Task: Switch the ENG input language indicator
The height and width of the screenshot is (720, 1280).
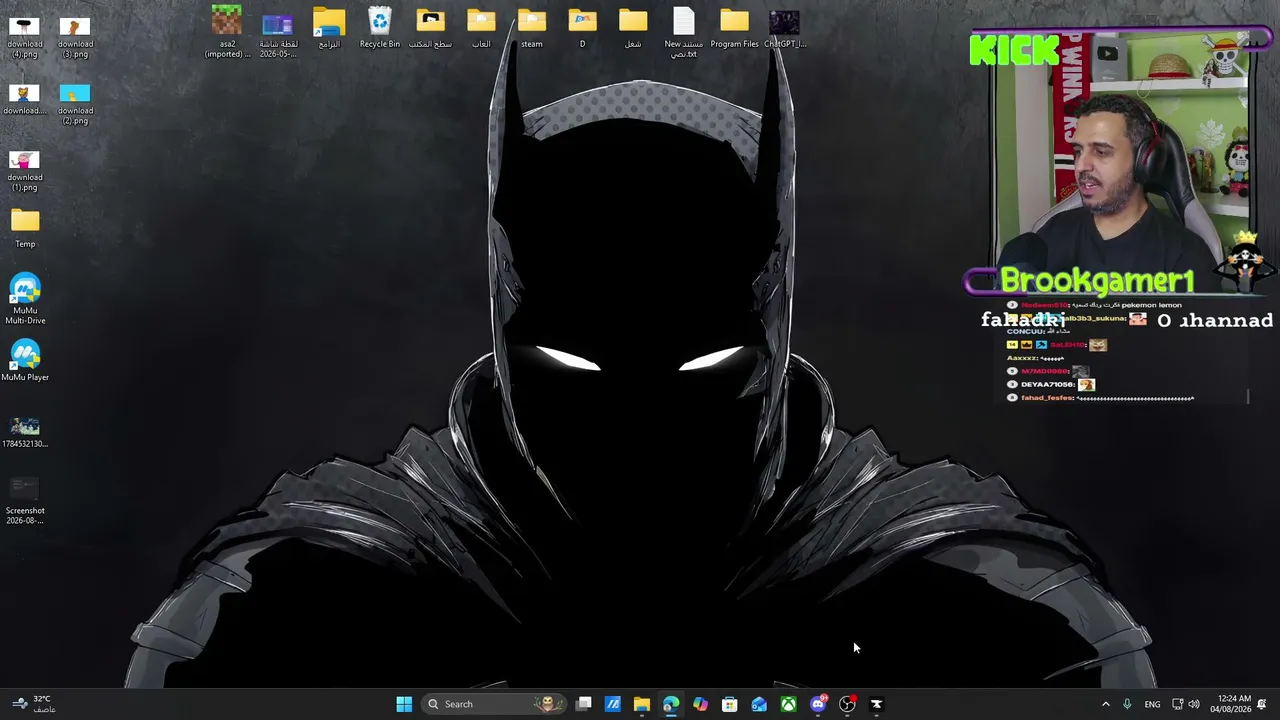Action: coord(1152,704)
